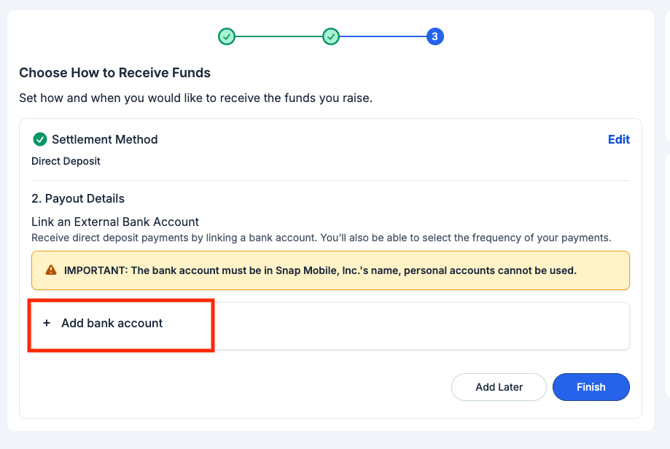The height and width of the screenshot is (449, 670).
Task: Click Link an External Bank Account label
Action: click(x=115, y=222)
